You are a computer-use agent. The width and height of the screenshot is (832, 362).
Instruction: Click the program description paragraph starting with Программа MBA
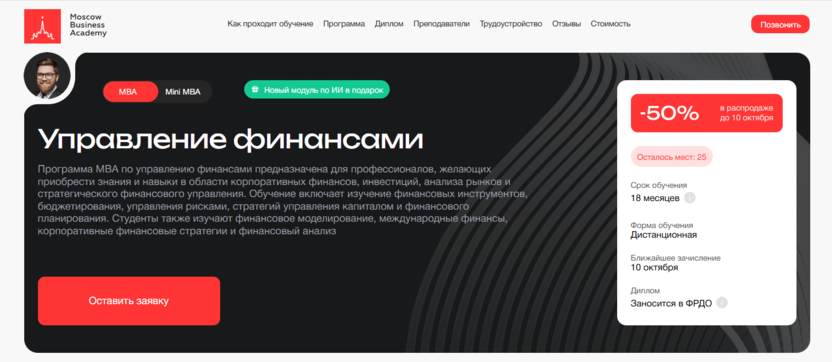(x=283, y=201)
